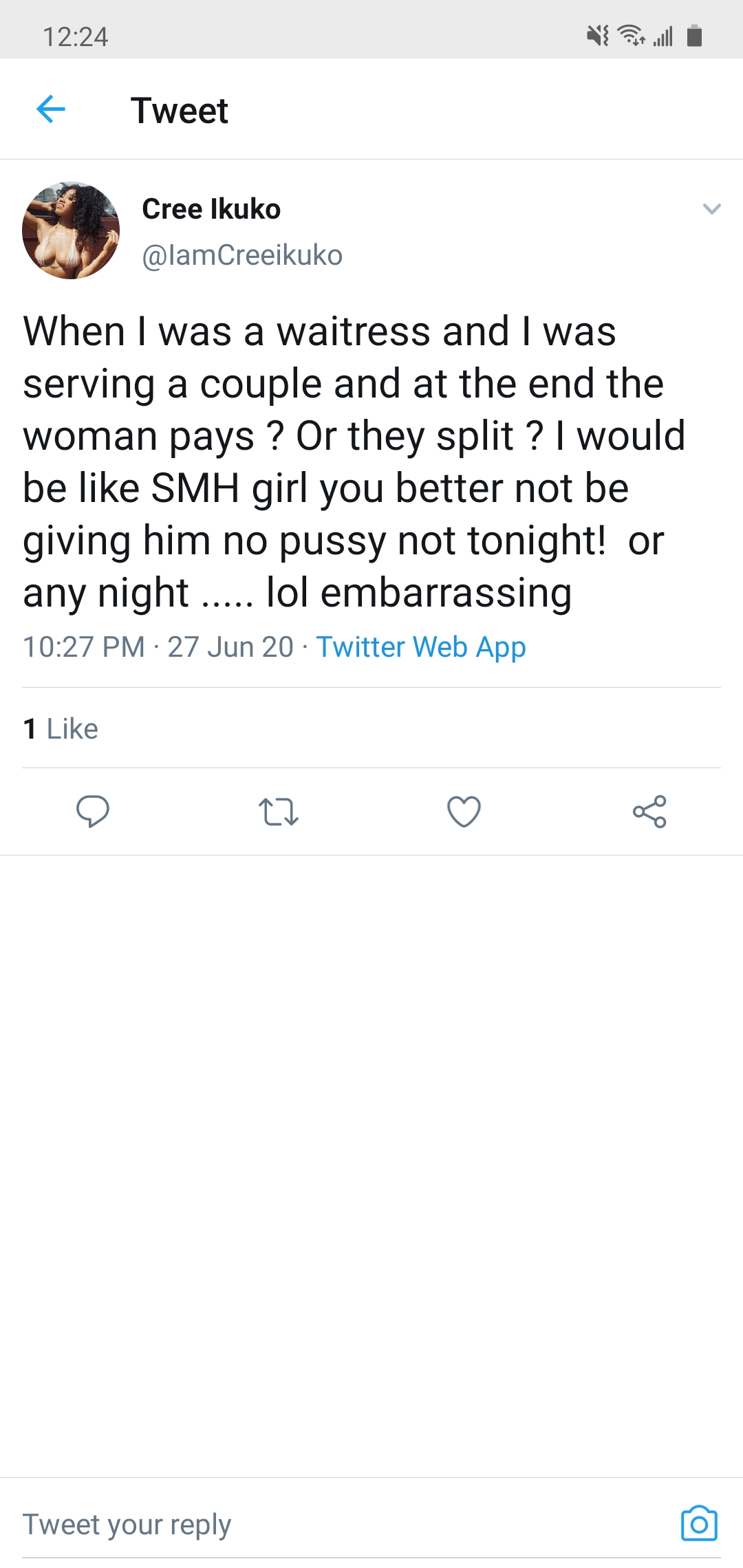
Task: Tap the Tweet header title
Action: pos(180,110)
